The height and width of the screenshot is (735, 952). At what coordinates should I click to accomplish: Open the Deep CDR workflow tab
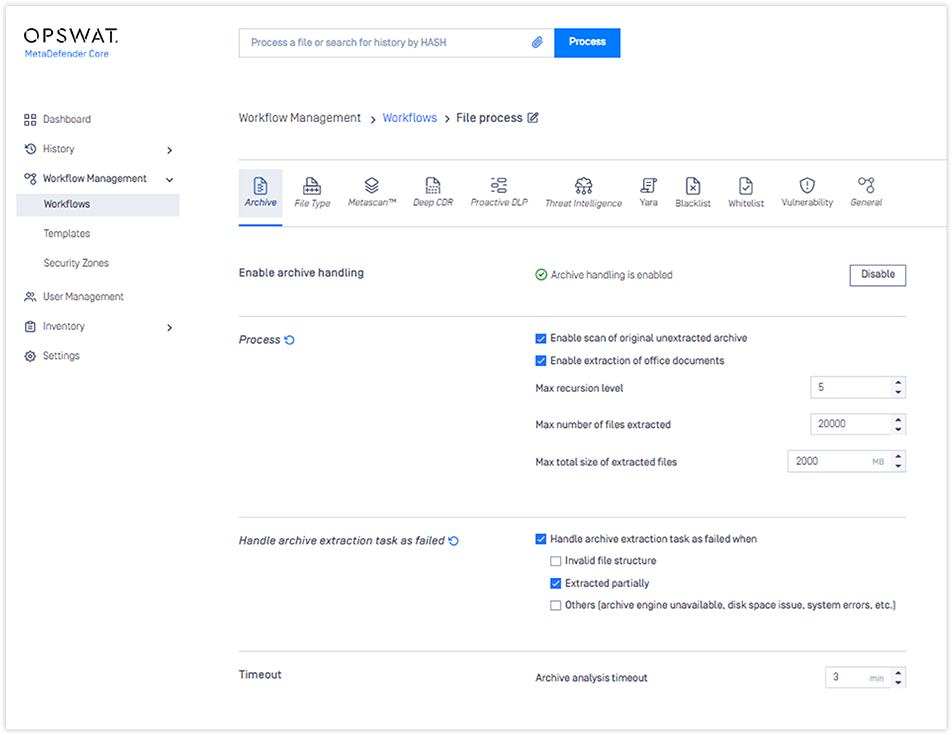(x=432, y=192)
